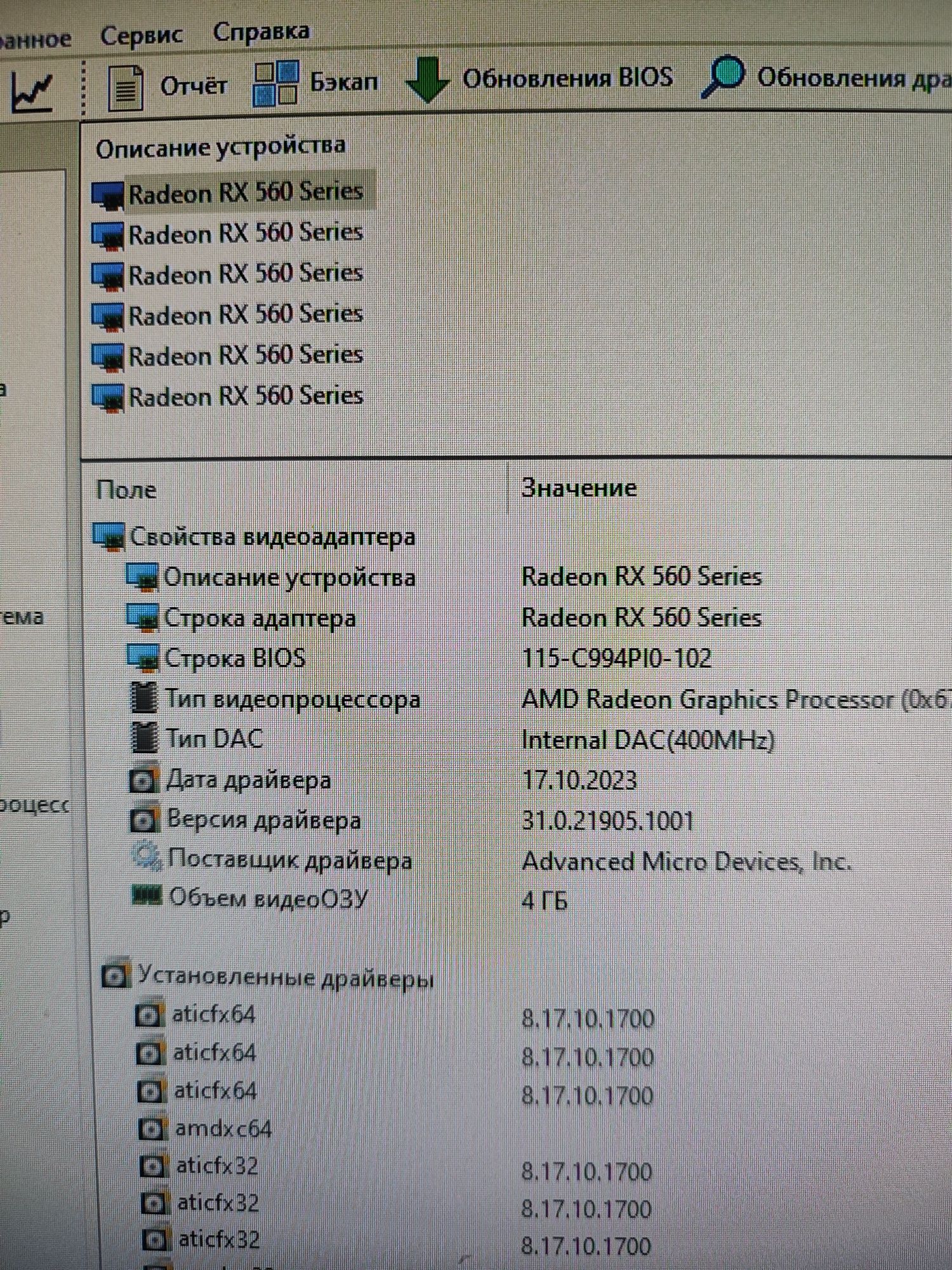This screenshot has height=1270, width=952.
Task: Click the driver date value 17.10.2023
Action: pyautogui.click(x=579, y=780)
